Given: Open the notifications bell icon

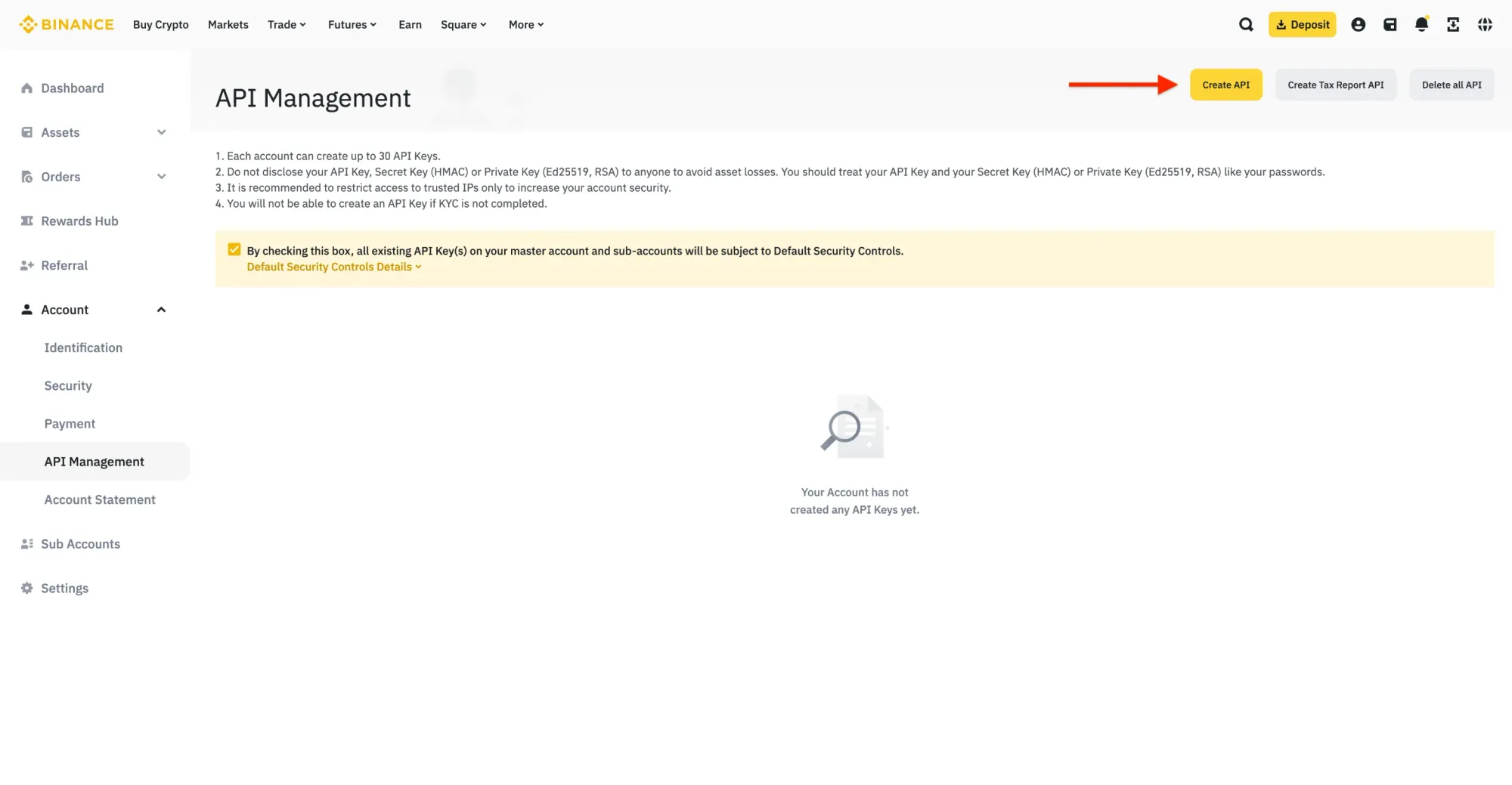Looking at the screenshot, I should [1421, 25].
